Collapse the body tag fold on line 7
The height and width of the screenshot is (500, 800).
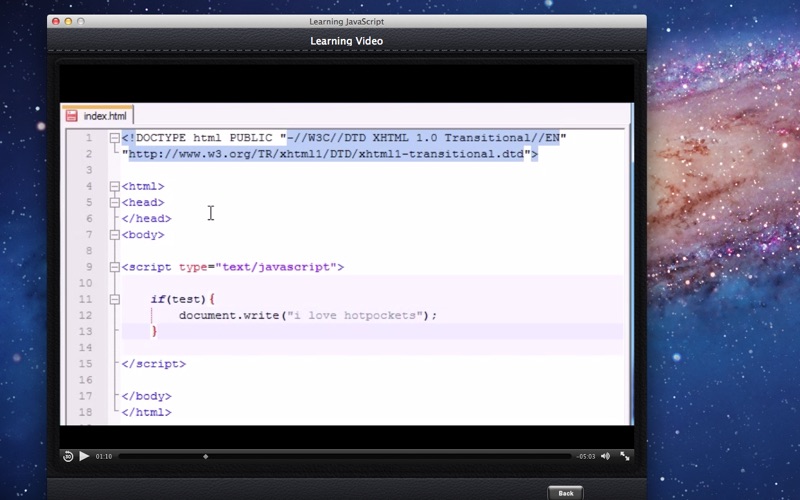point(115,235)
